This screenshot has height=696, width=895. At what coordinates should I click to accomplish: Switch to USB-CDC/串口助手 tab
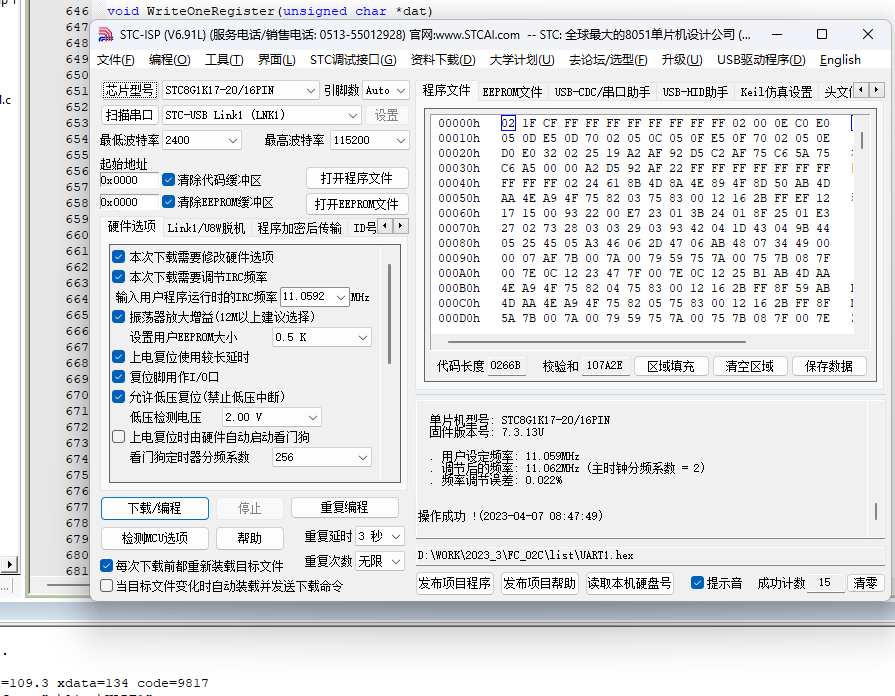[602, 92]
